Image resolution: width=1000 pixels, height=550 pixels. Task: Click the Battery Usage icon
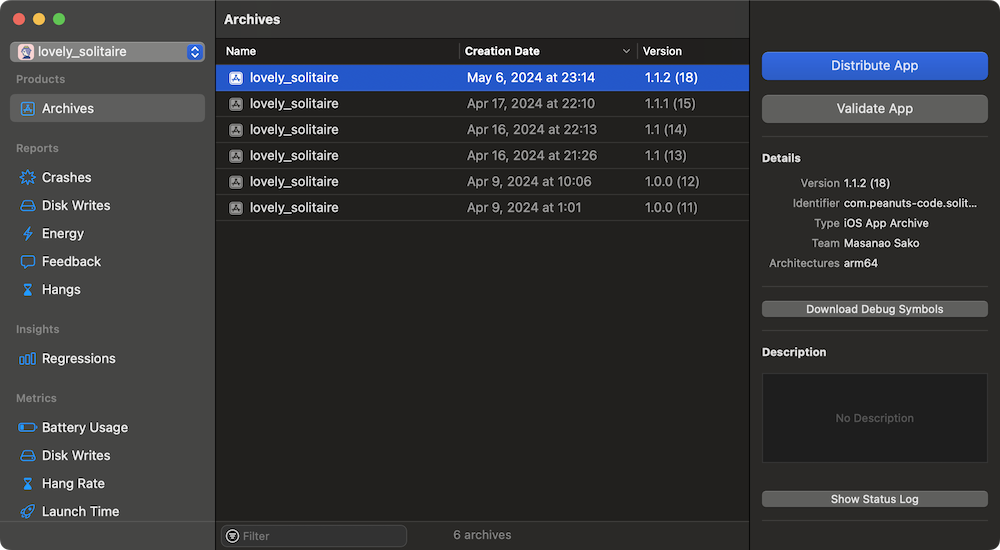click(x=27, y=427)
